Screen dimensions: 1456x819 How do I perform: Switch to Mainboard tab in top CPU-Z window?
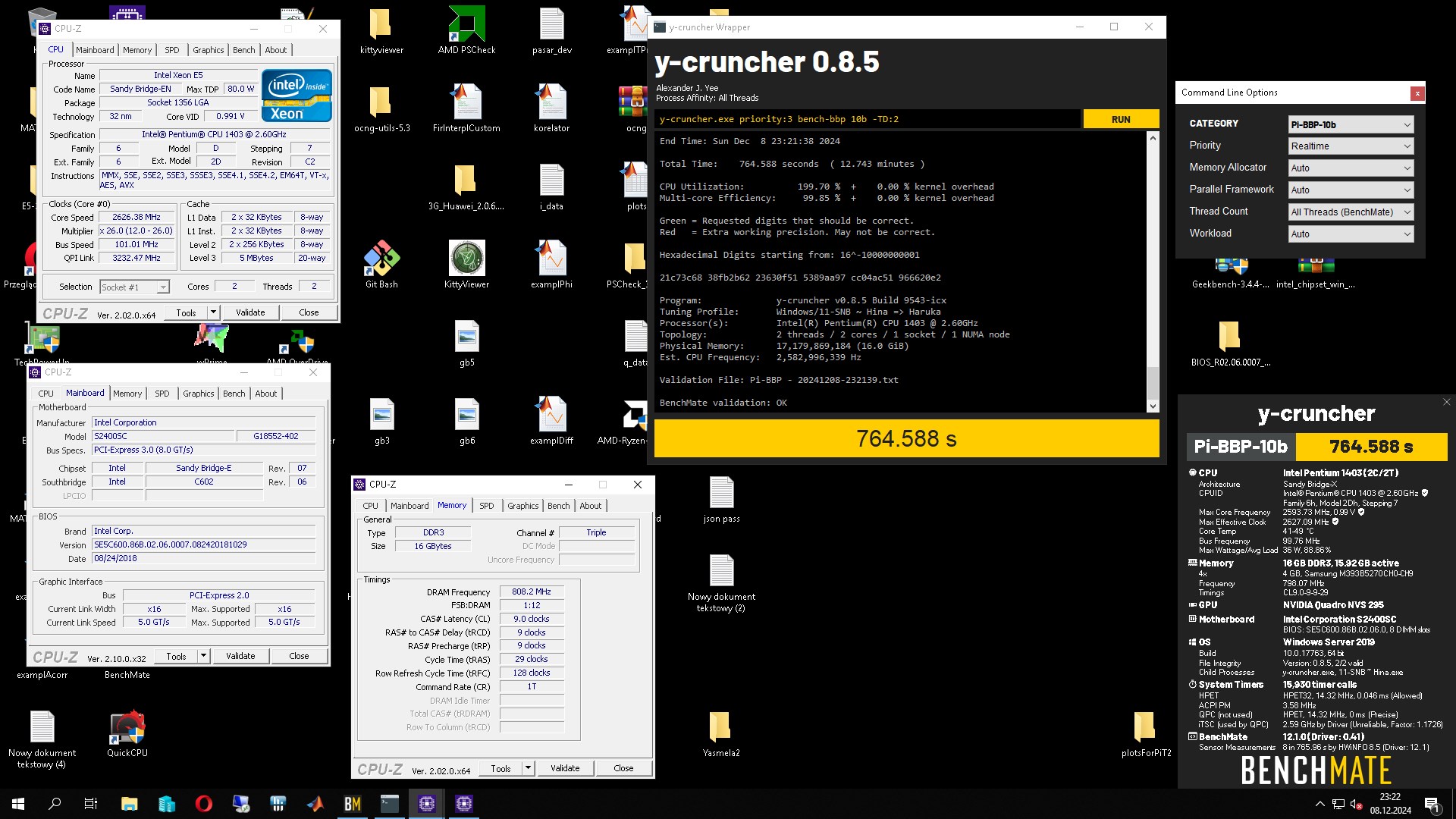point(95,50)
